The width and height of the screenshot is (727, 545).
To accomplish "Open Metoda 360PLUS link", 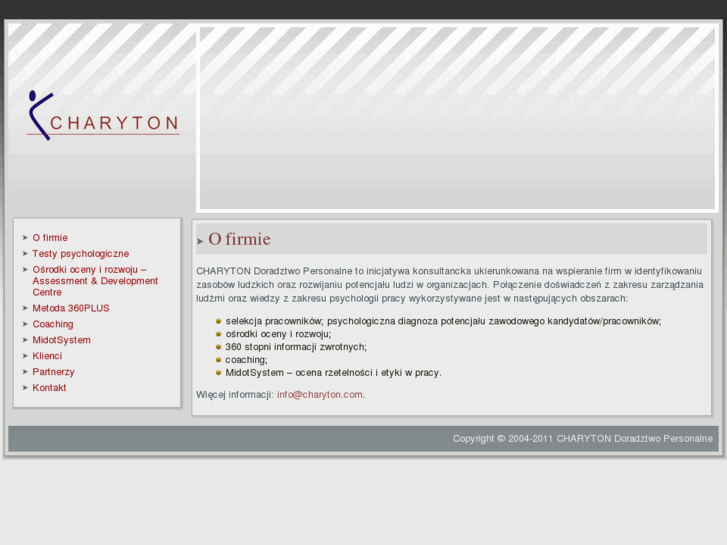I will 71,308.
